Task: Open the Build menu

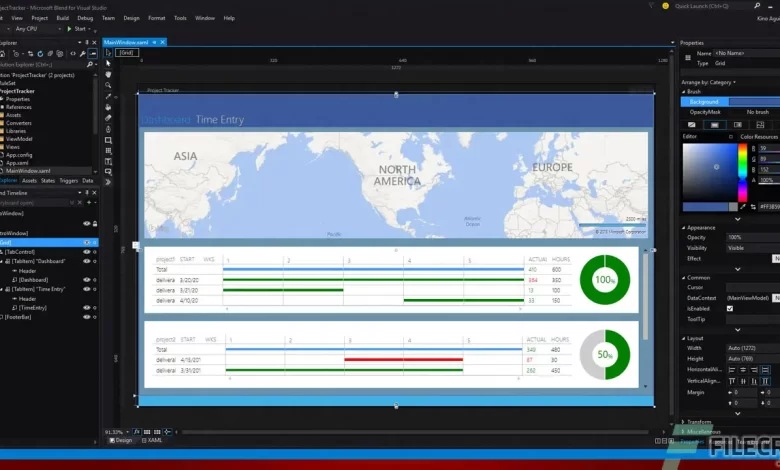Action: coord(63,18)
